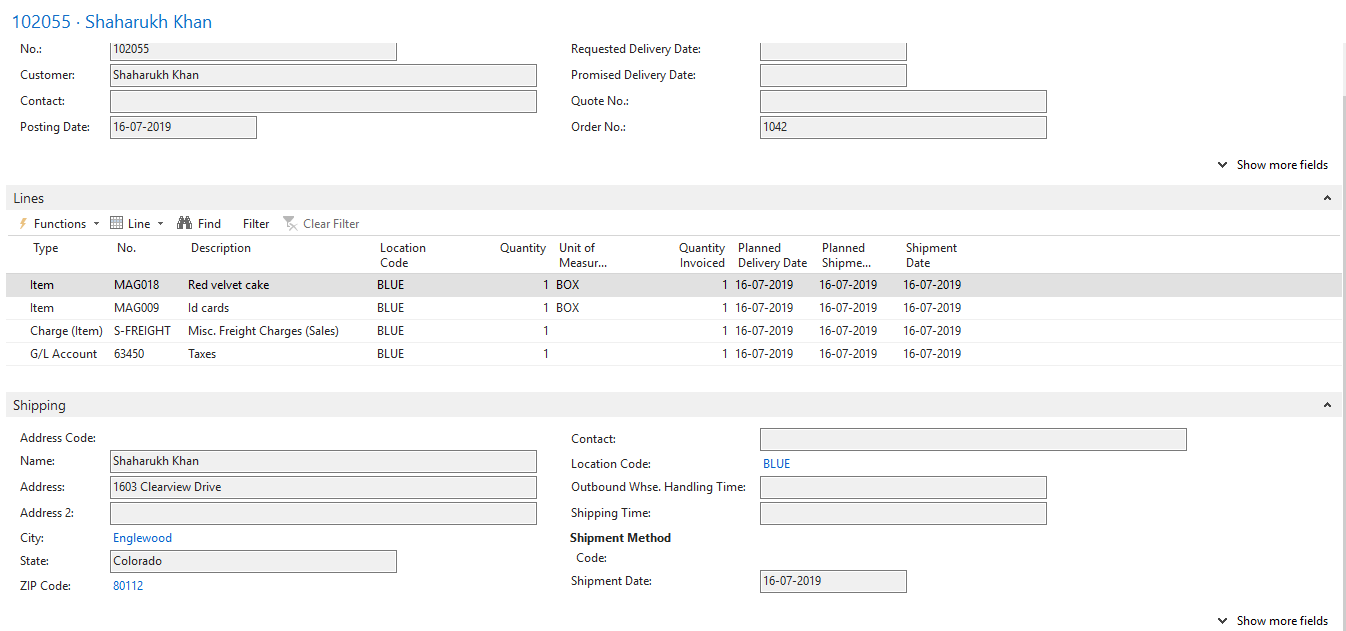Collapse the Shipping section with its chevron
1346x631 pixels.
click(x=1327, y=406)
